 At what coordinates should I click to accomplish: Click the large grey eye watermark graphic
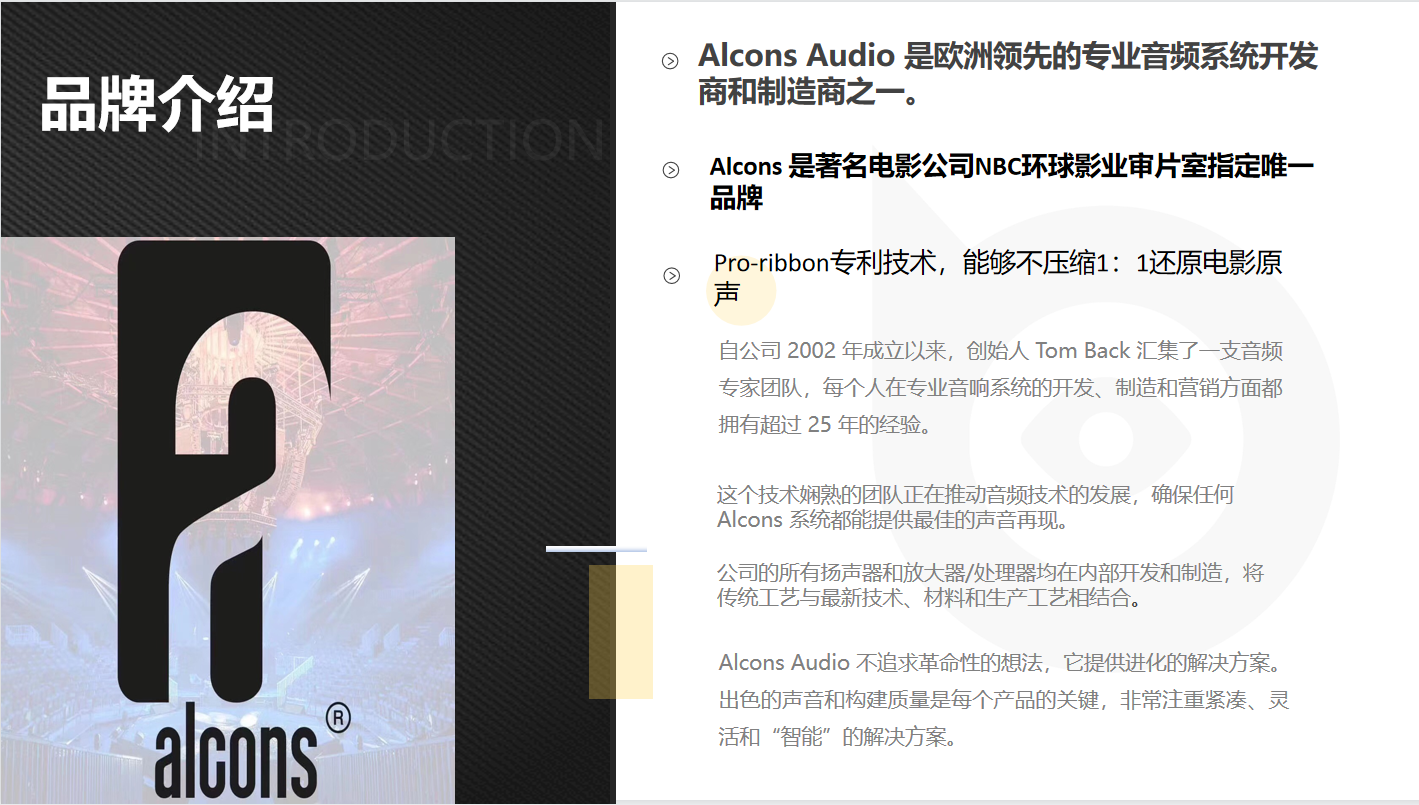pyautogui.click(x=1104, y=429)
